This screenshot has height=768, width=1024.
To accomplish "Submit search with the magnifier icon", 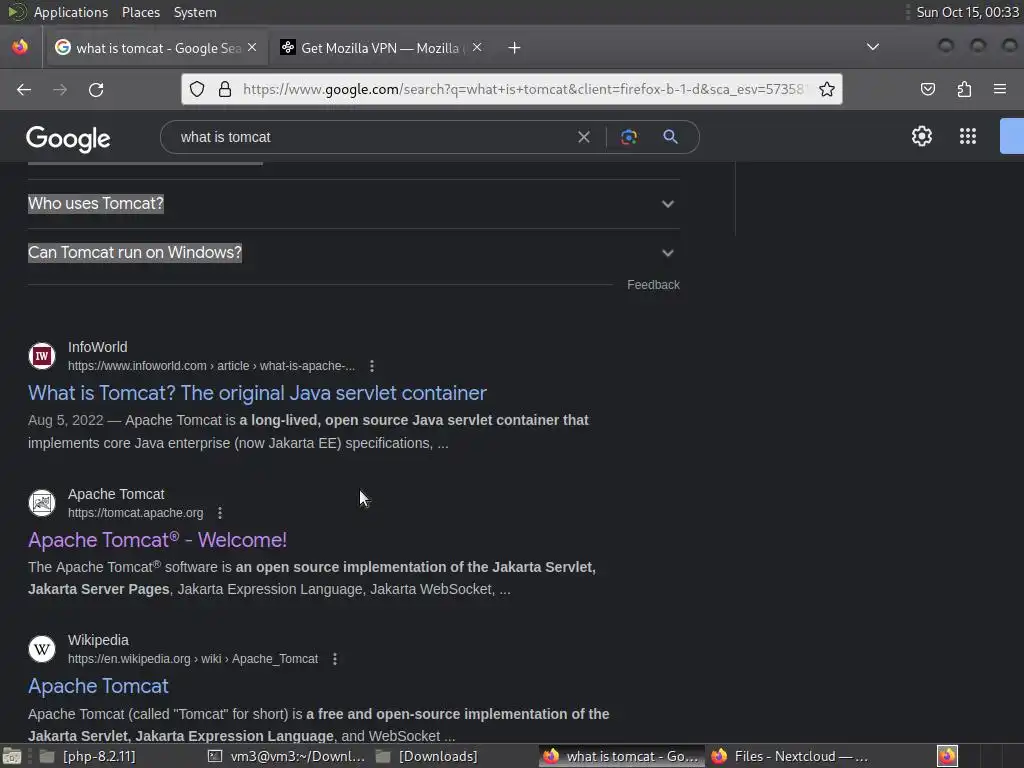I will pyautogui.click(x=670, y=137).
